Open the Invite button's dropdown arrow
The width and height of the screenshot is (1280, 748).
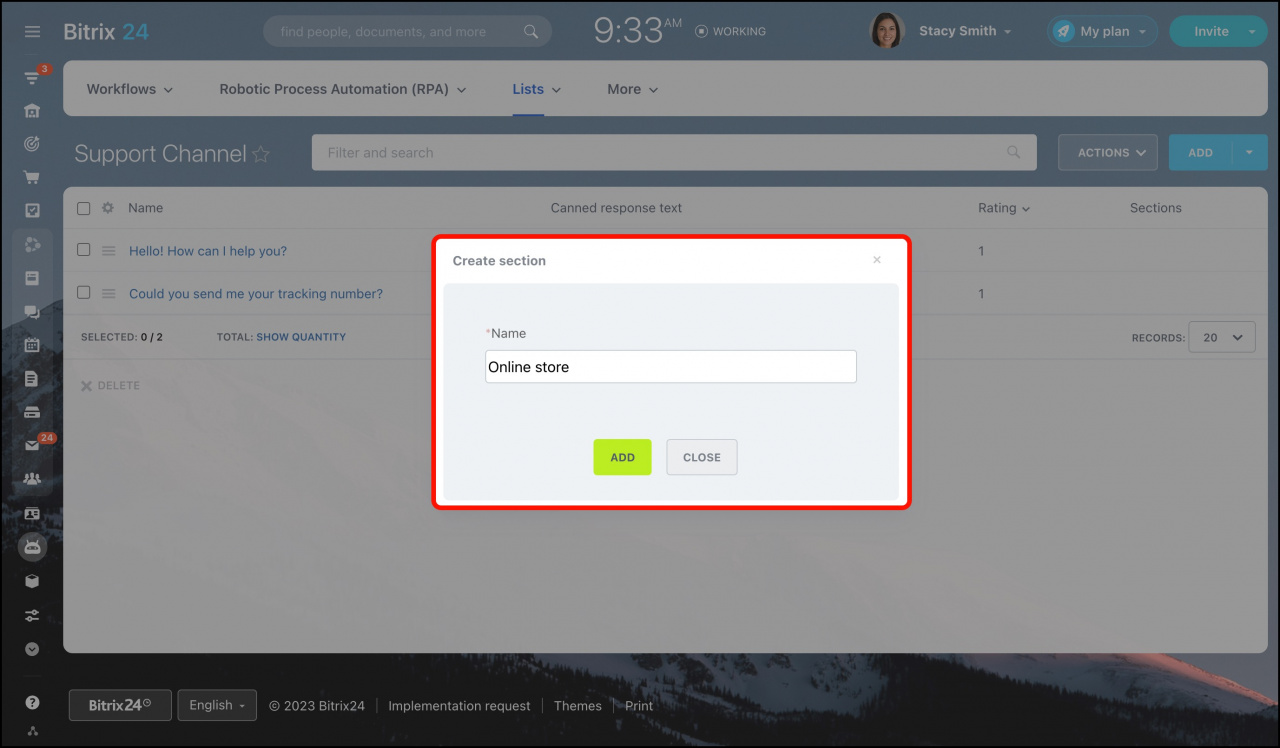pyautogui.click(x=1252, y=32)
